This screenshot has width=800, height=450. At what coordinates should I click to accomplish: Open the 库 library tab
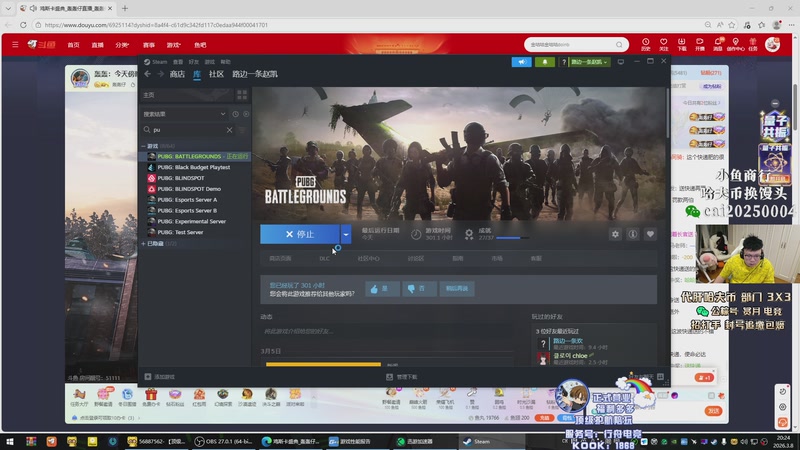pyautogui.click(x=197, y=74)
